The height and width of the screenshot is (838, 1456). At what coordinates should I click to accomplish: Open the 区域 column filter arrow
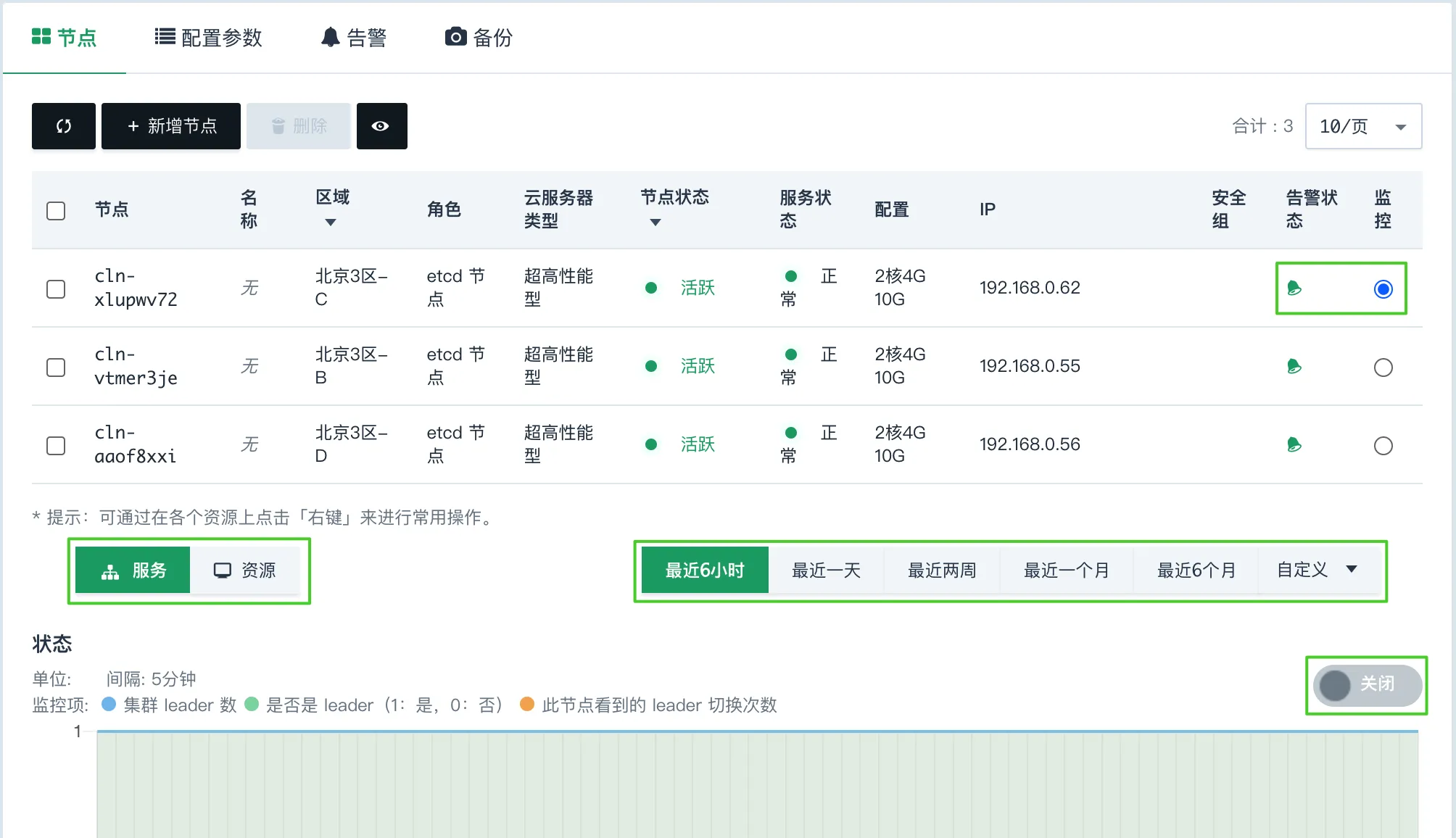click(331, 223)
